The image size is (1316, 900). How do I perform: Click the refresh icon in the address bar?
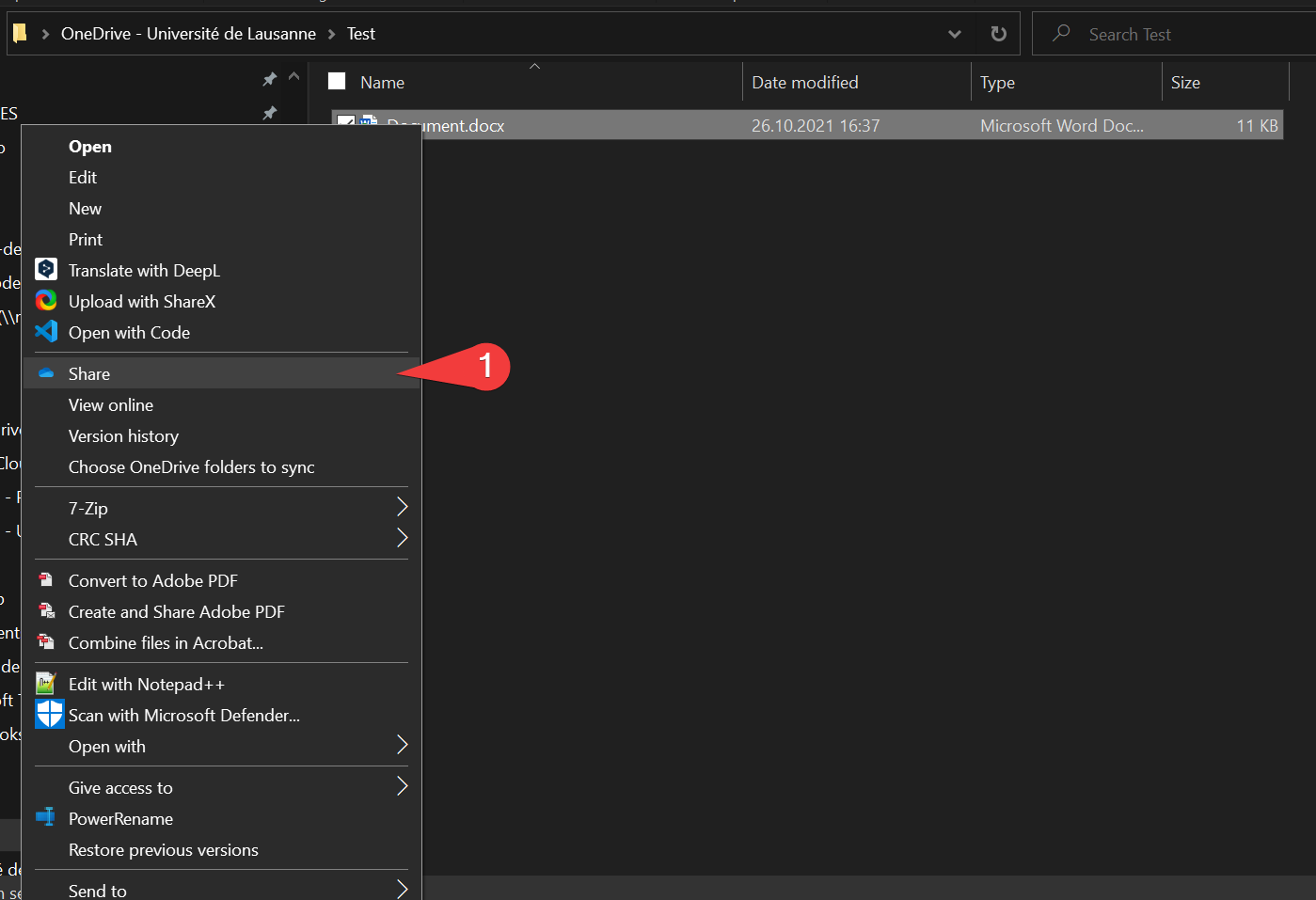[x=999, y=34]
